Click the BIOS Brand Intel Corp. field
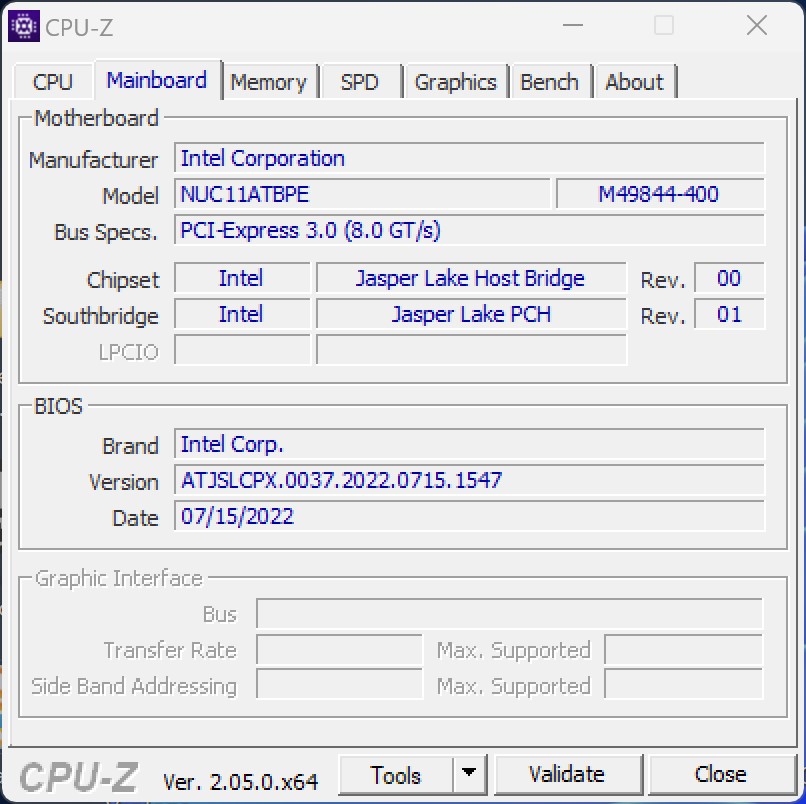This screenshot has width=806, height=804. (x=469, y=444)
